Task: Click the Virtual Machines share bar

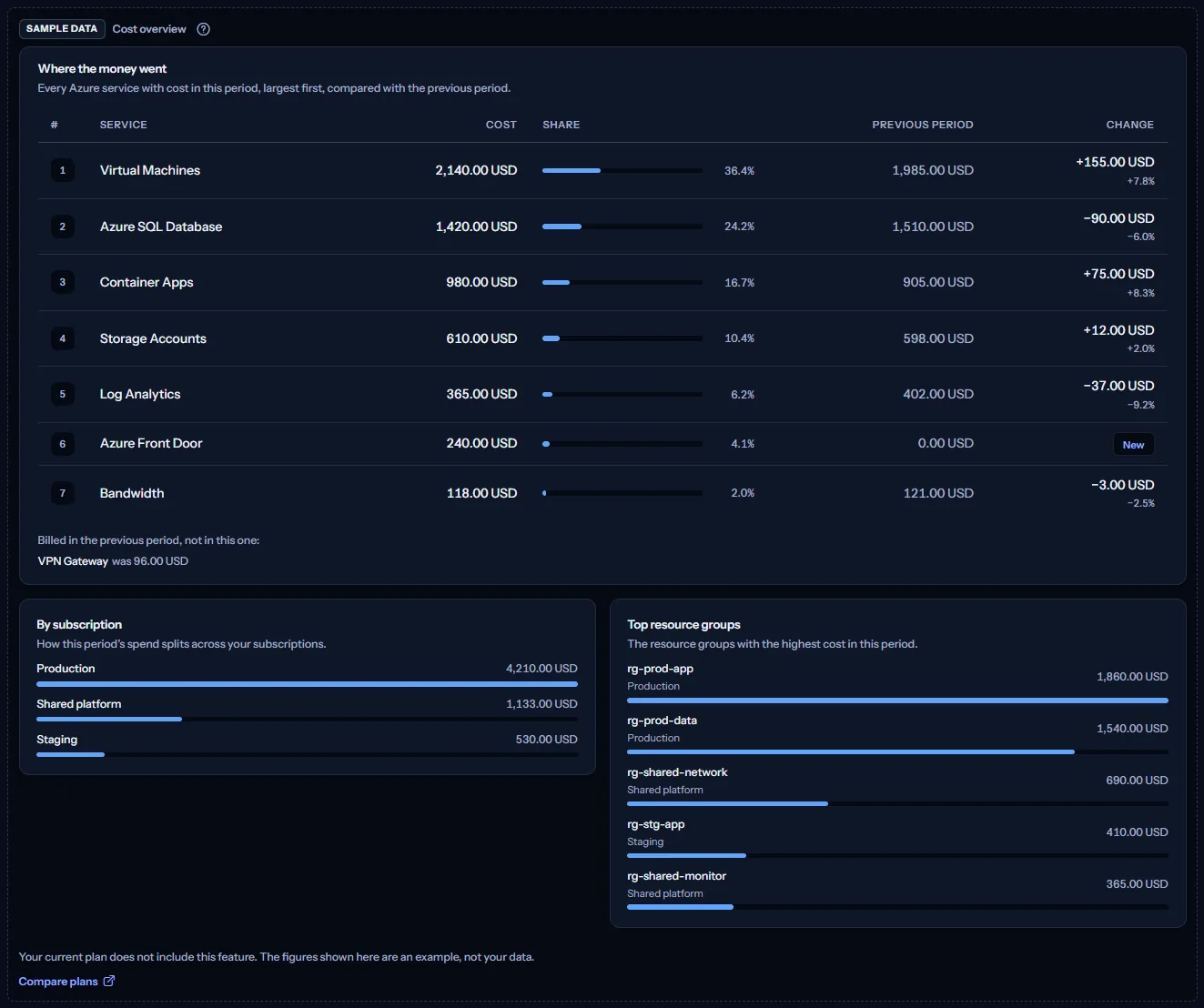Action: (x=622, y=170)
